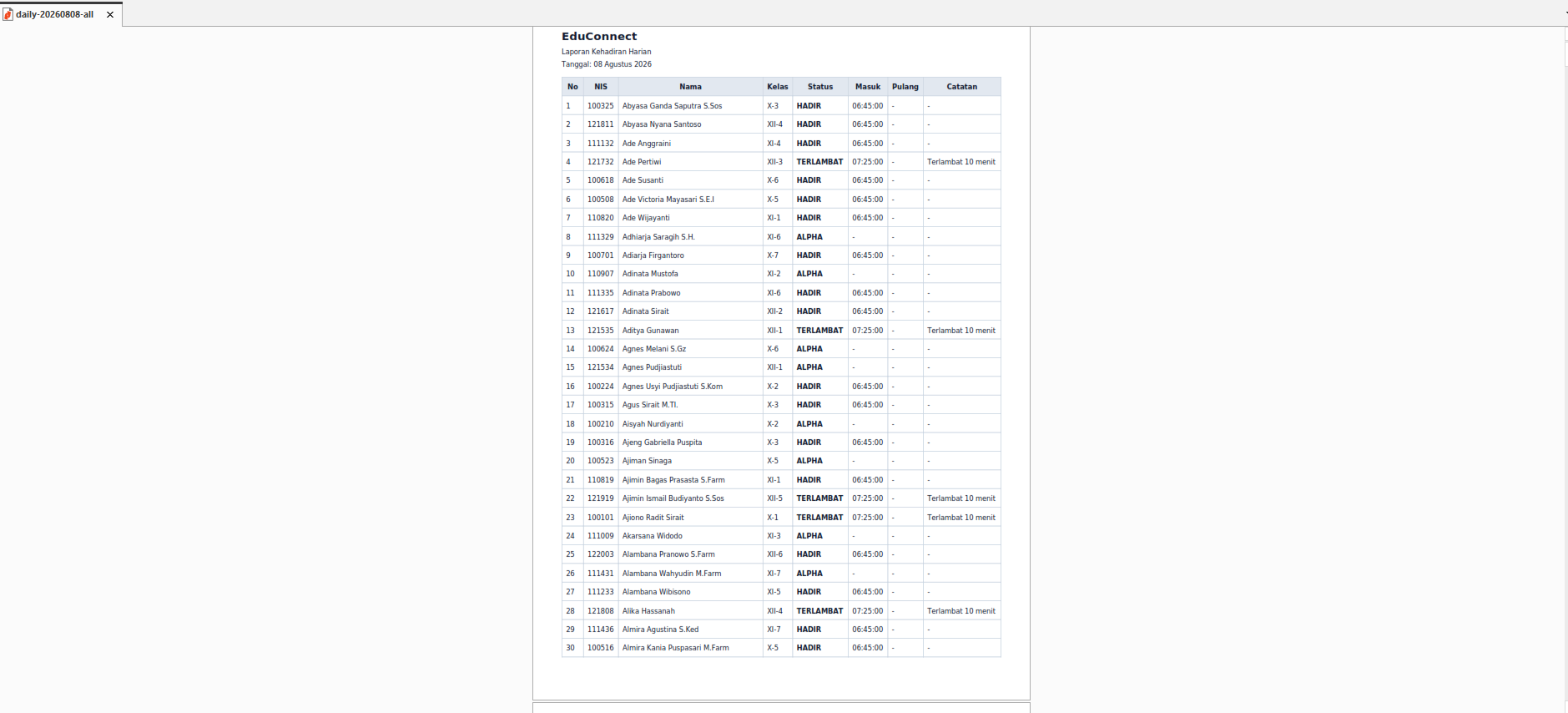Click the Kelas column header
Screen dimensions: 1568x713
click(778, 87)
